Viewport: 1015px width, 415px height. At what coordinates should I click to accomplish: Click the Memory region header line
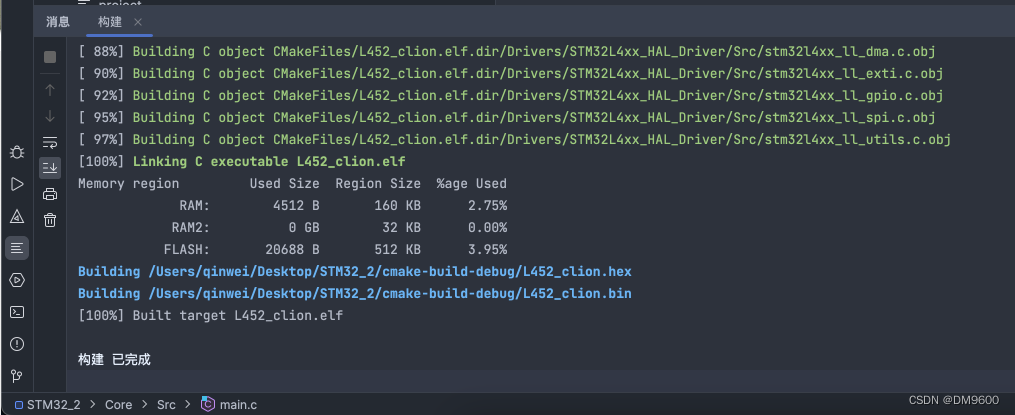click(292, 183)
